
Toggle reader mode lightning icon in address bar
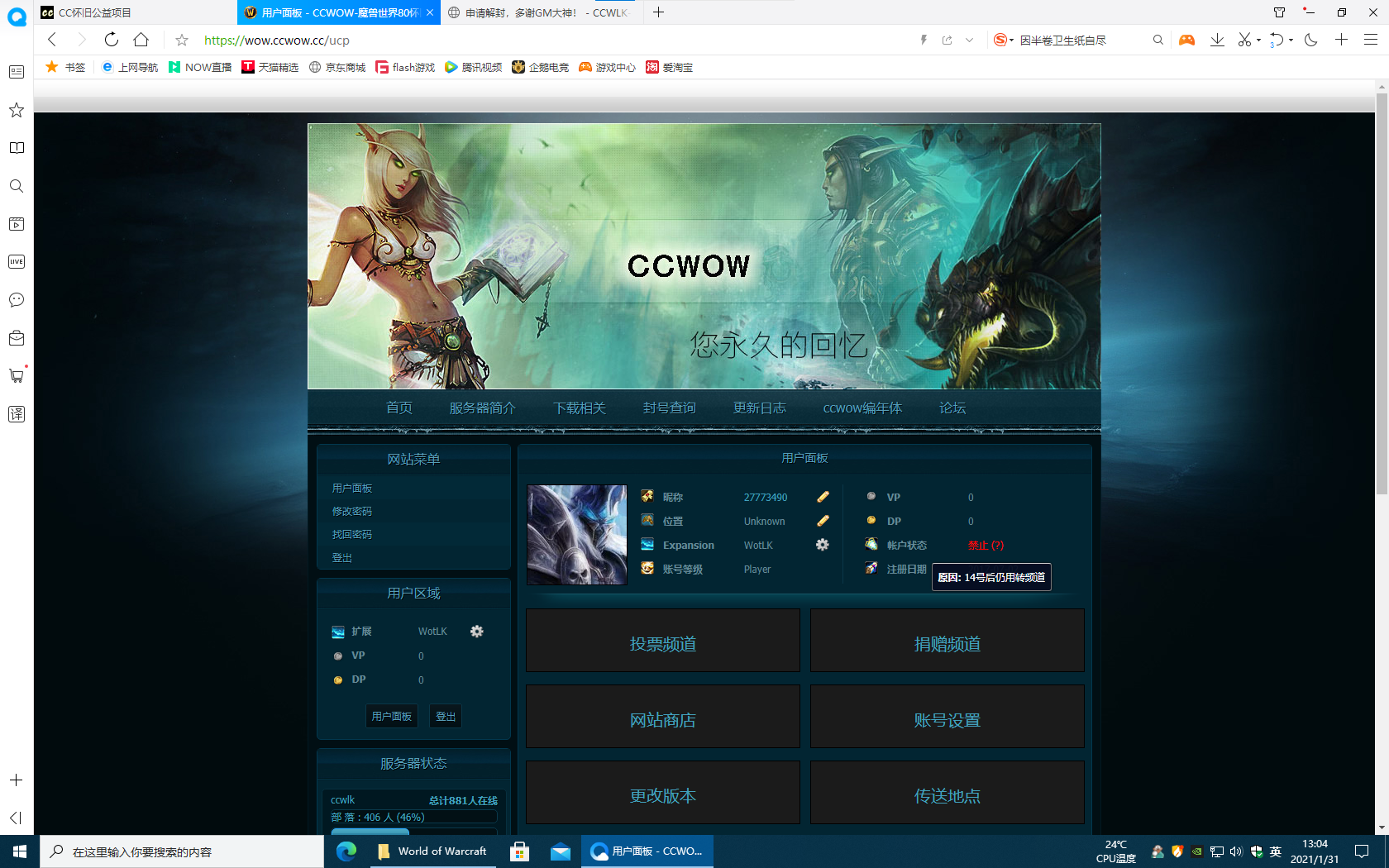[x=924, y=39]
